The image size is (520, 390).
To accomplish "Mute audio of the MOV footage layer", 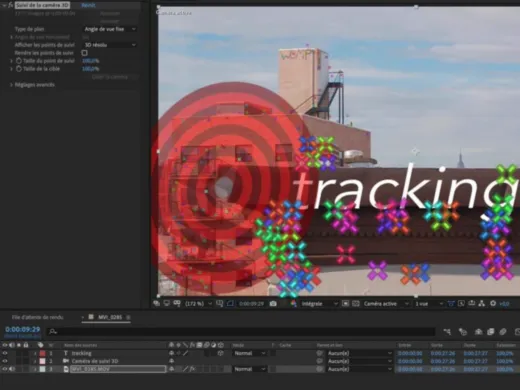I will tap(12, 369).
